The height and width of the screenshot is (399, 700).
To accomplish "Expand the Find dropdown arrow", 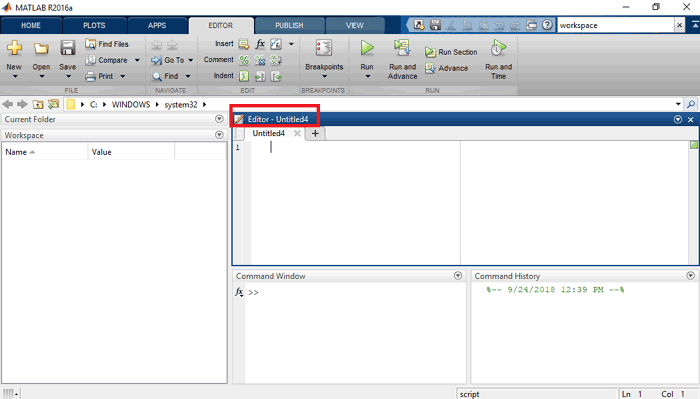I will tap(188, 76).
